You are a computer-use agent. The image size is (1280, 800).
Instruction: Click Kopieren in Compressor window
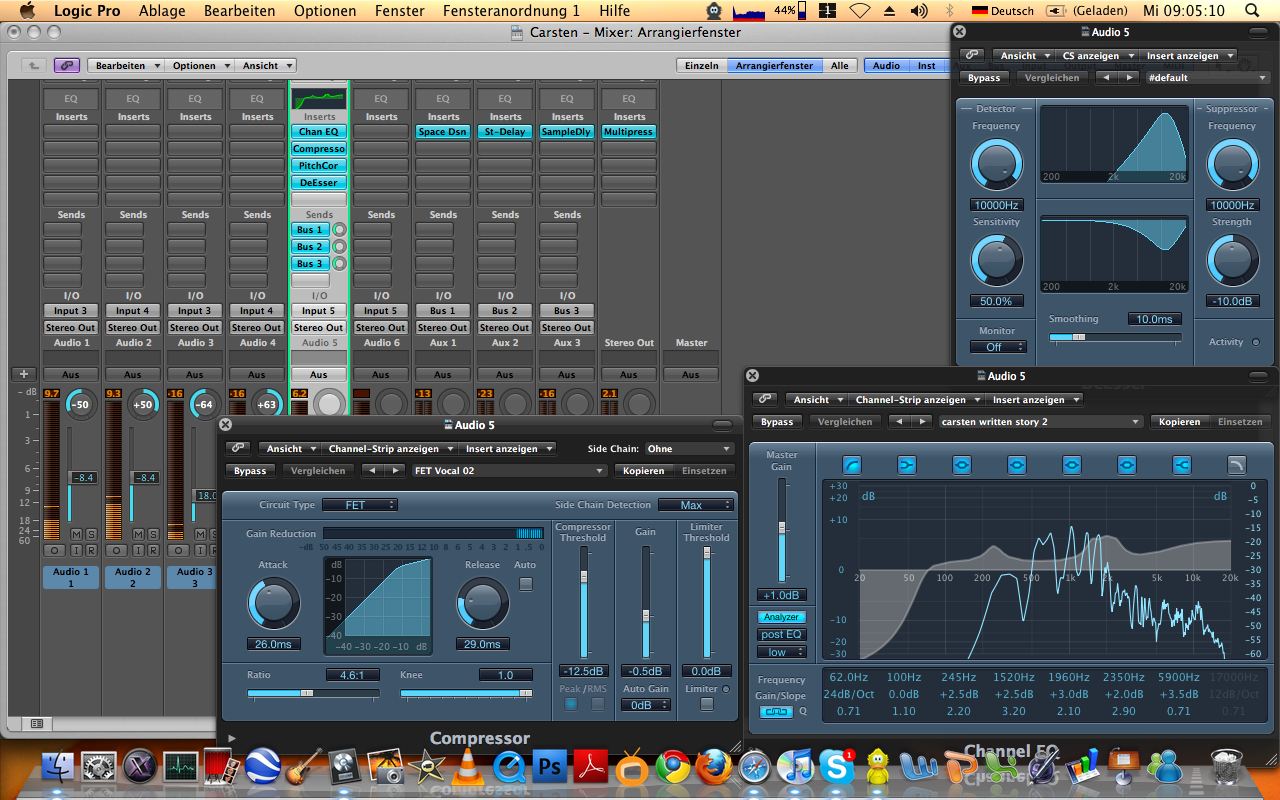click(x=643, y=470)
